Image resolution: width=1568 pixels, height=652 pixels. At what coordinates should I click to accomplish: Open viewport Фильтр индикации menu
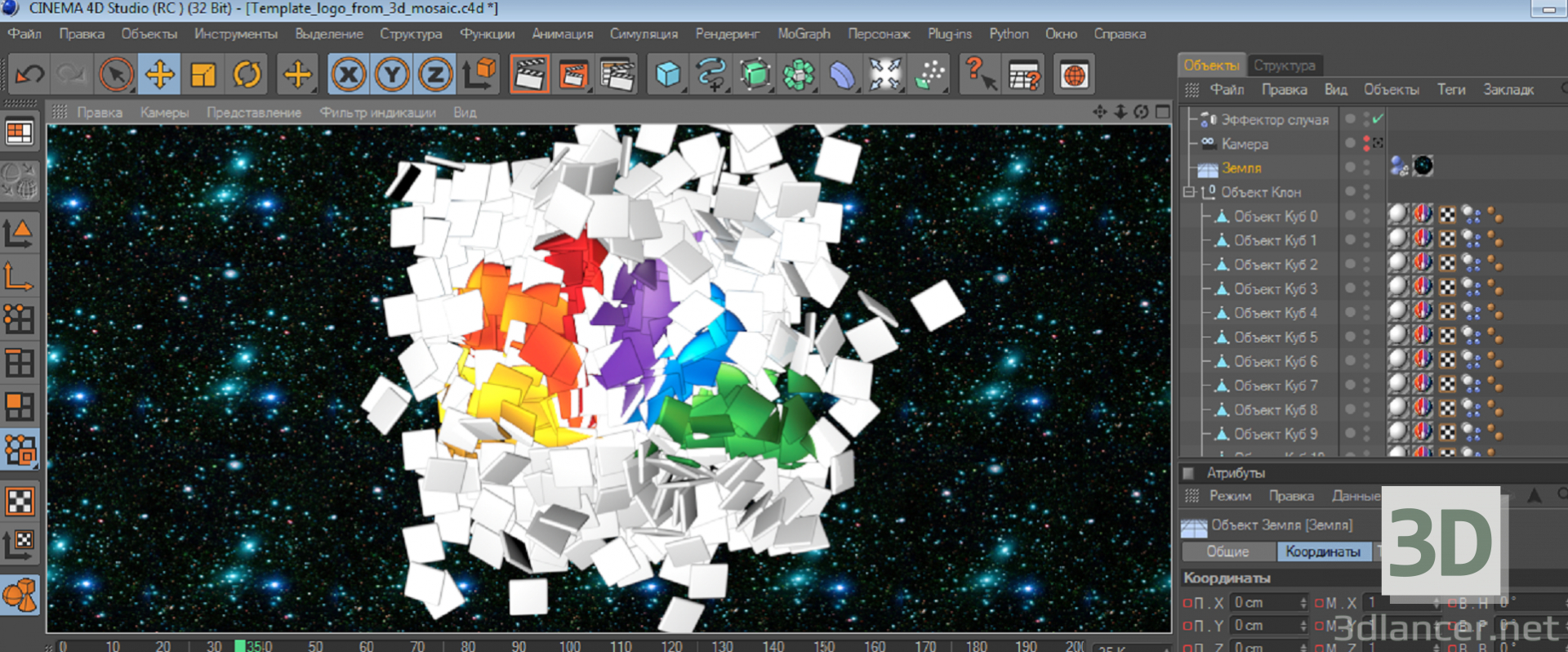click(378, 113)
